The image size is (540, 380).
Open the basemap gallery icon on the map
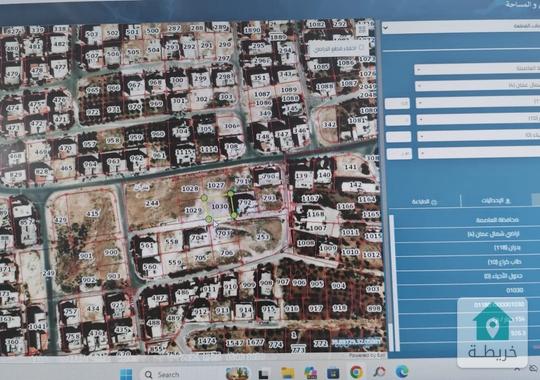click(x=362, y=30)
